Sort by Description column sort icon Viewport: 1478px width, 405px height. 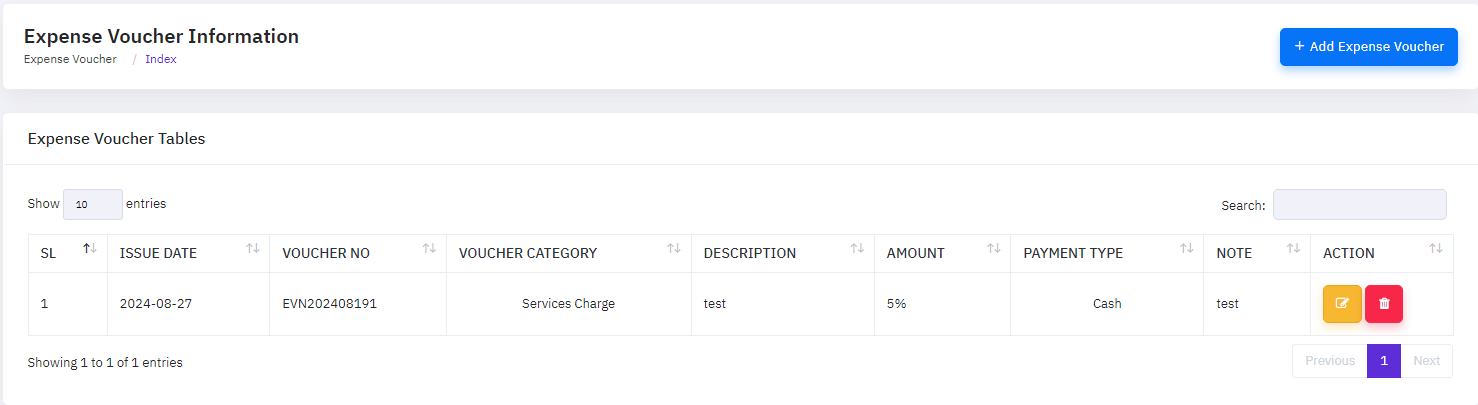(857, 249)
